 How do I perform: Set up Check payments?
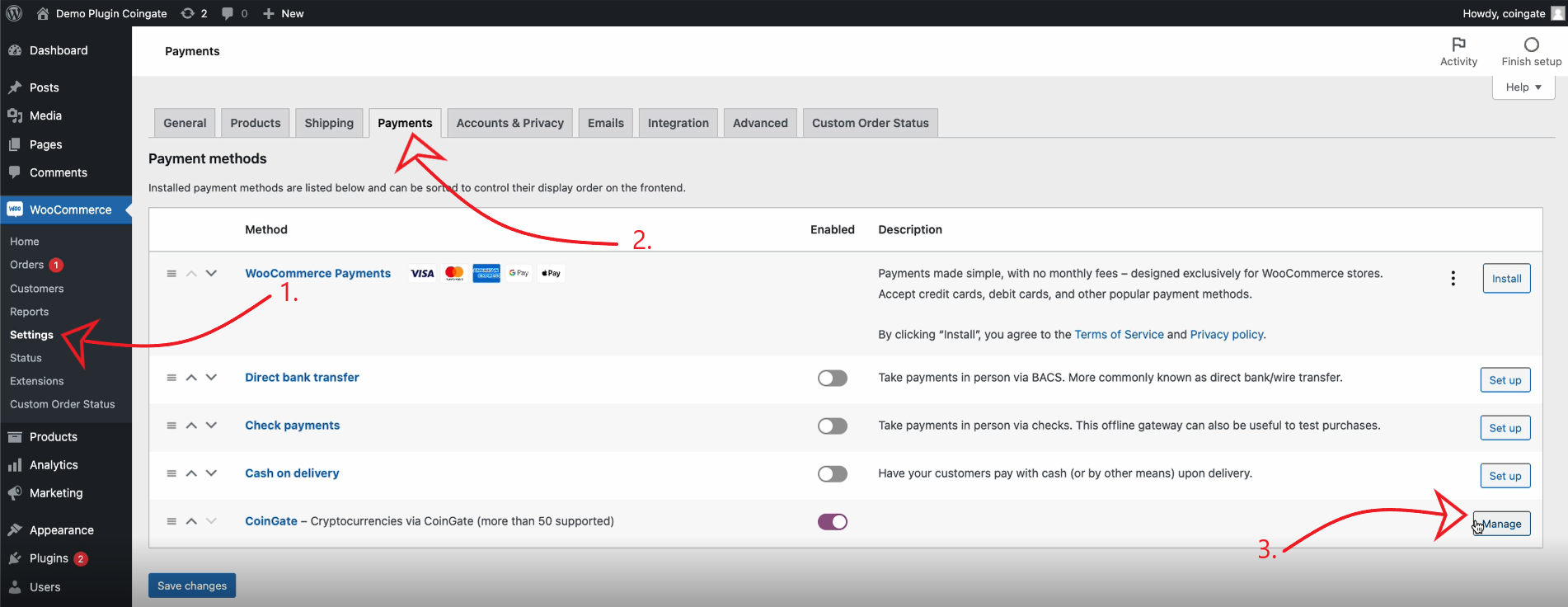click(1505, 428)
